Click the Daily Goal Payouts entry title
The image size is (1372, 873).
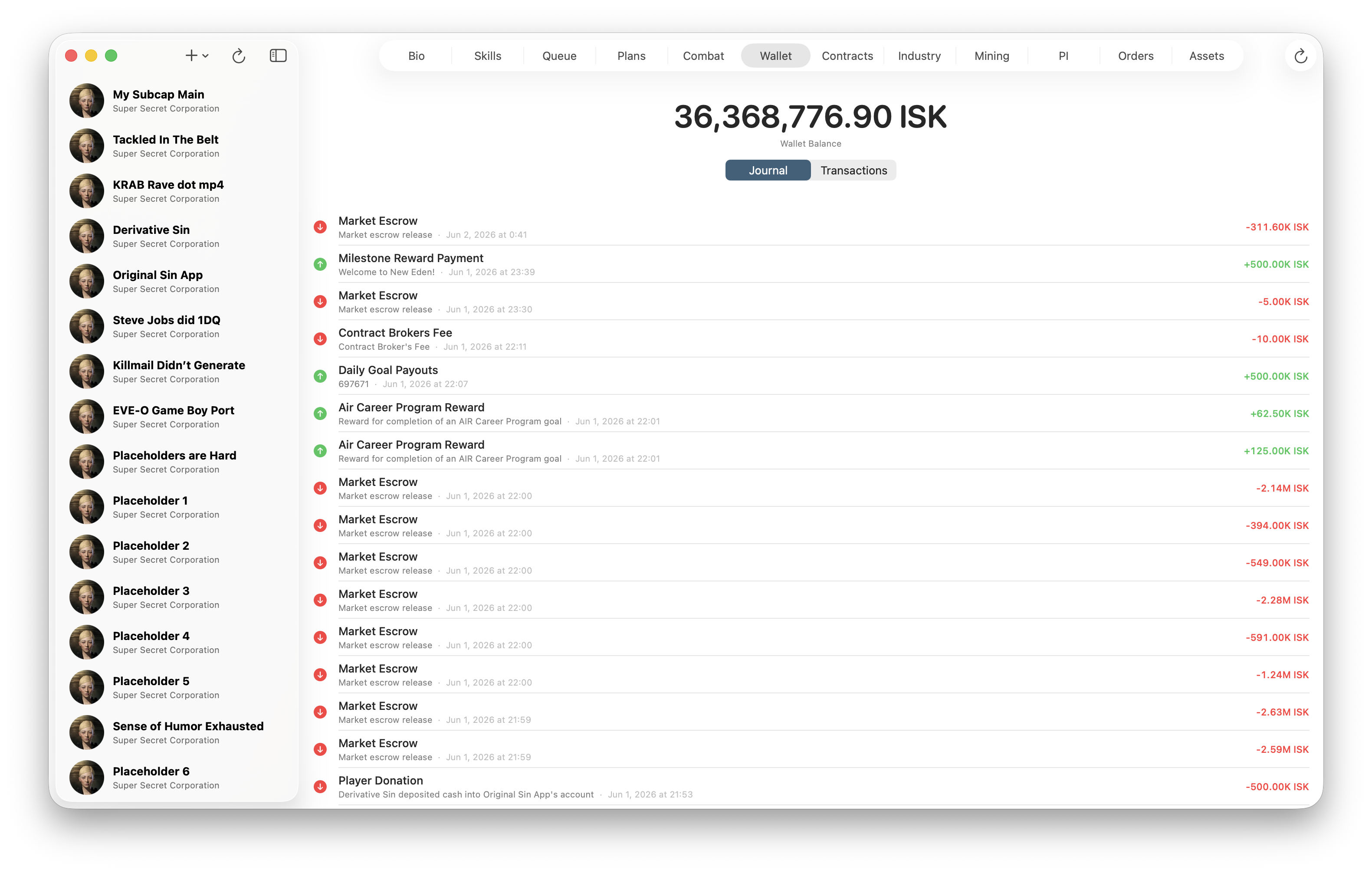click(388, 370)
